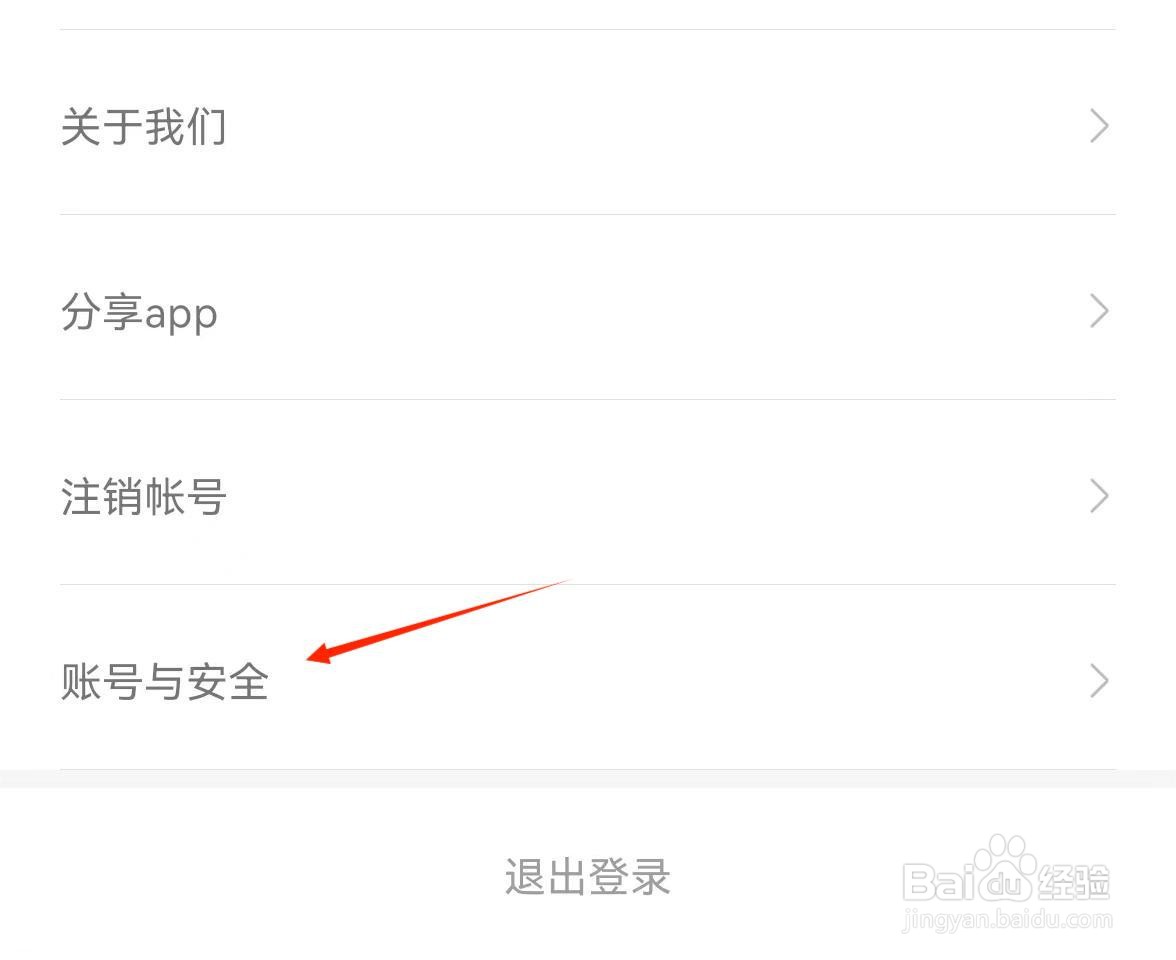Click the jingyan.baidu.com watermark URL

pos(1007,920)
